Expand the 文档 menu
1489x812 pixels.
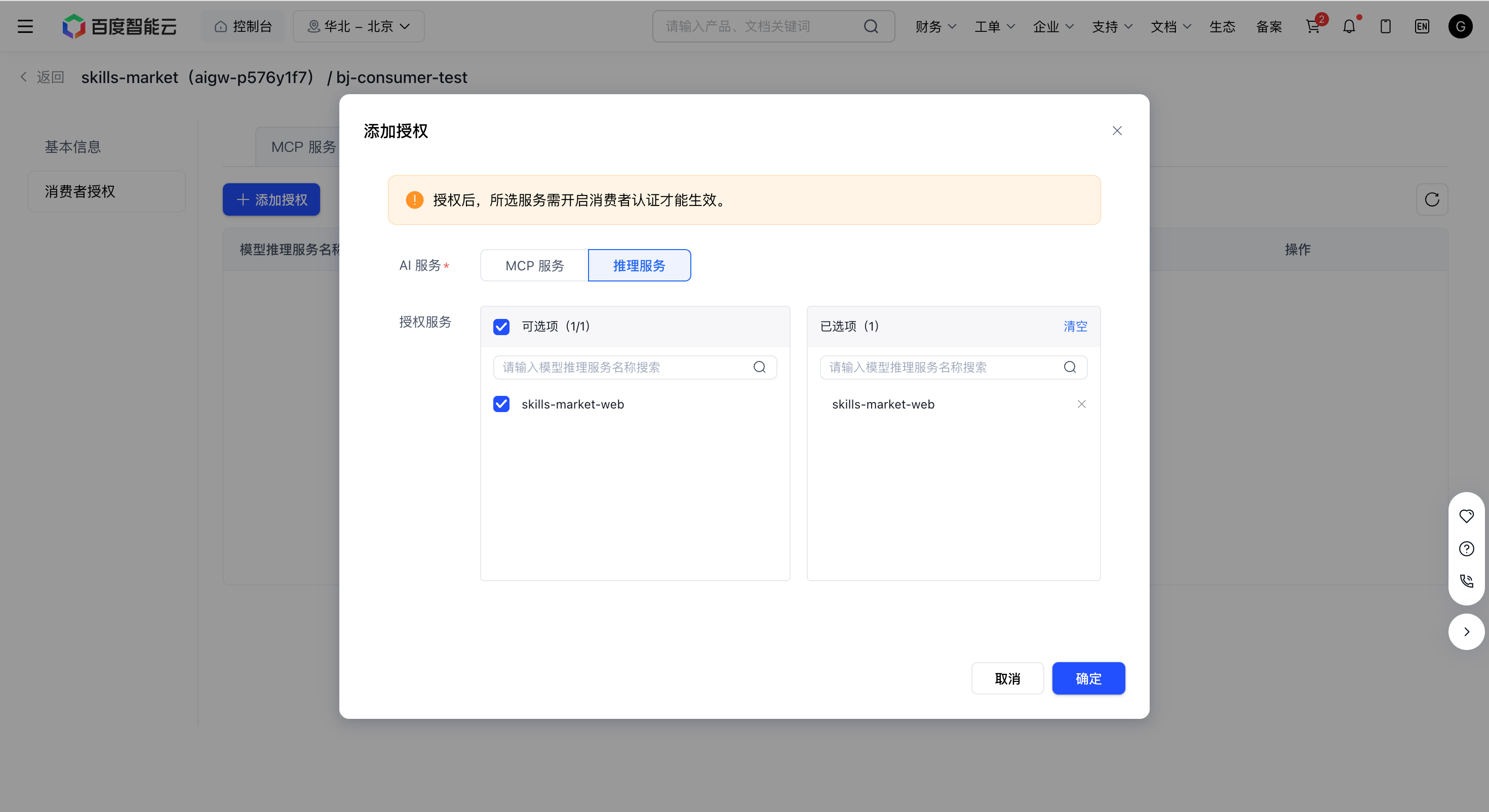click(x=1171, y=27)
